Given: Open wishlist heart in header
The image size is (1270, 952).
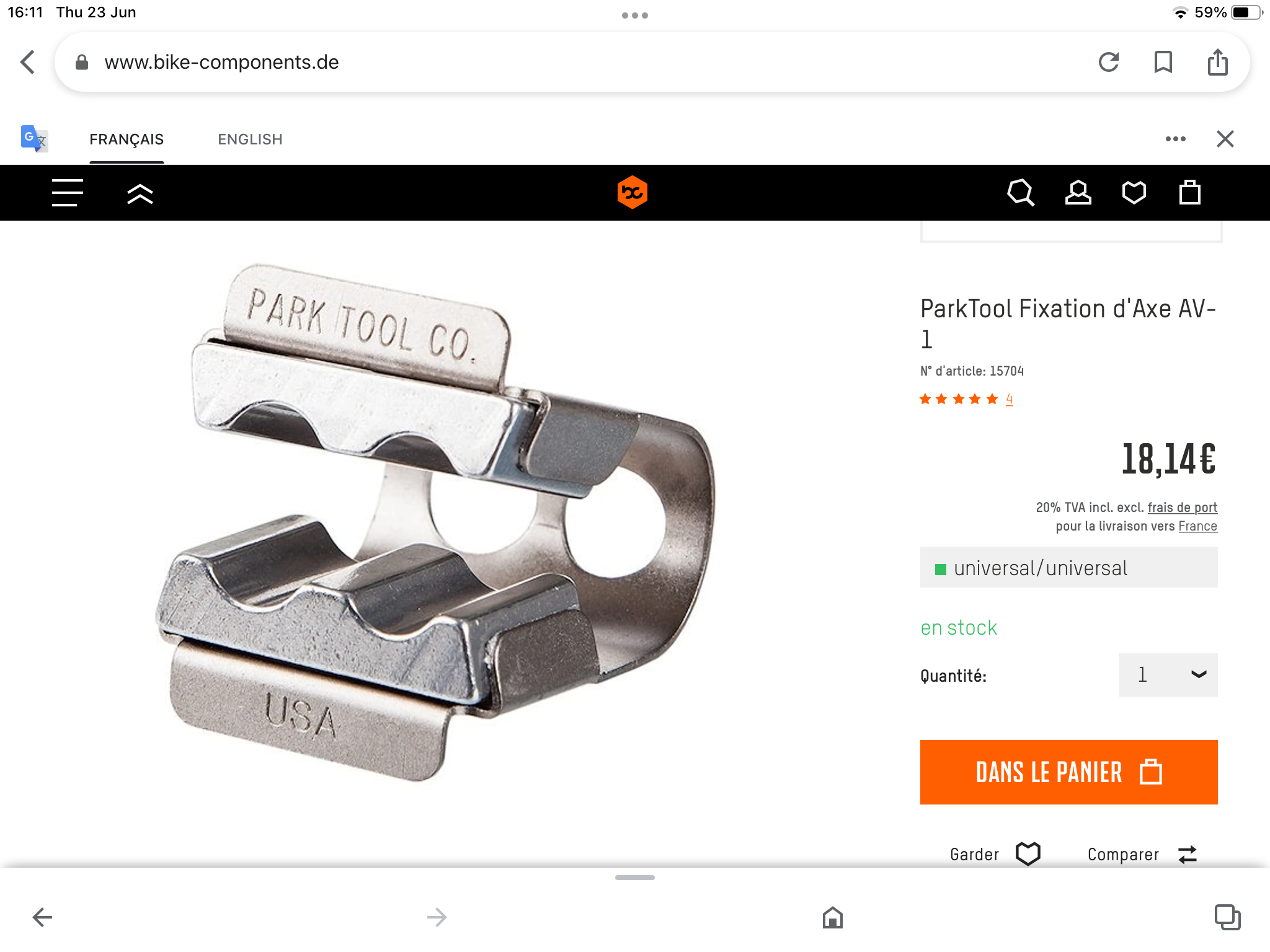Looking at the screenshot, I should point(1134,193).
